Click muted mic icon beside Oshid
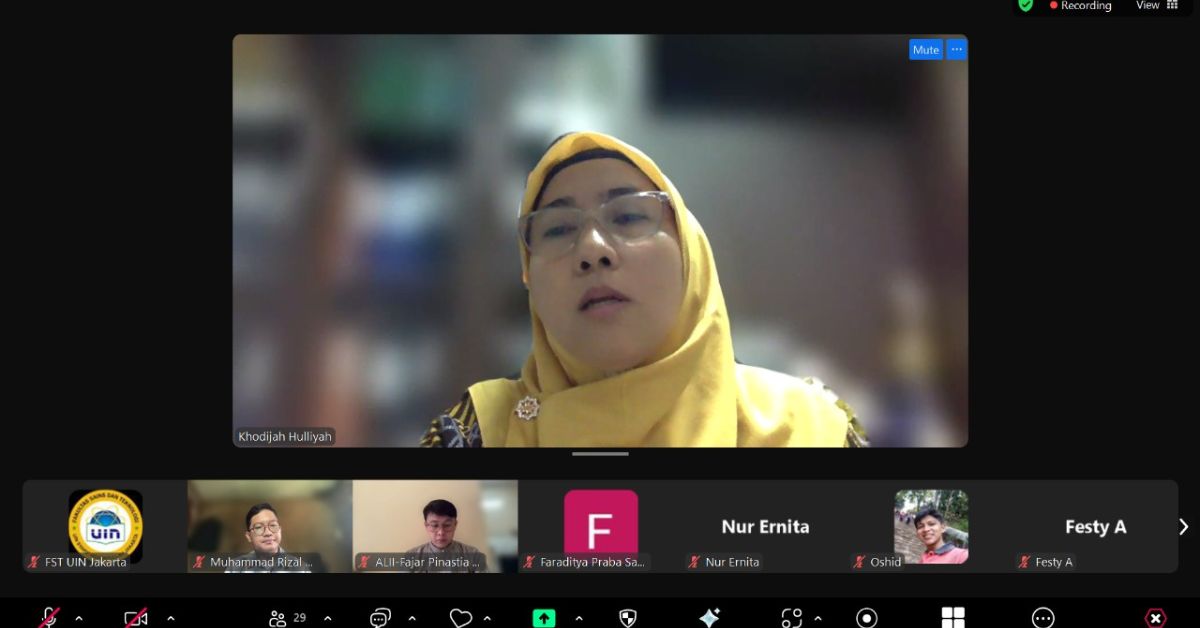Viewport: 1200px width, 628px height. (860, 562)
